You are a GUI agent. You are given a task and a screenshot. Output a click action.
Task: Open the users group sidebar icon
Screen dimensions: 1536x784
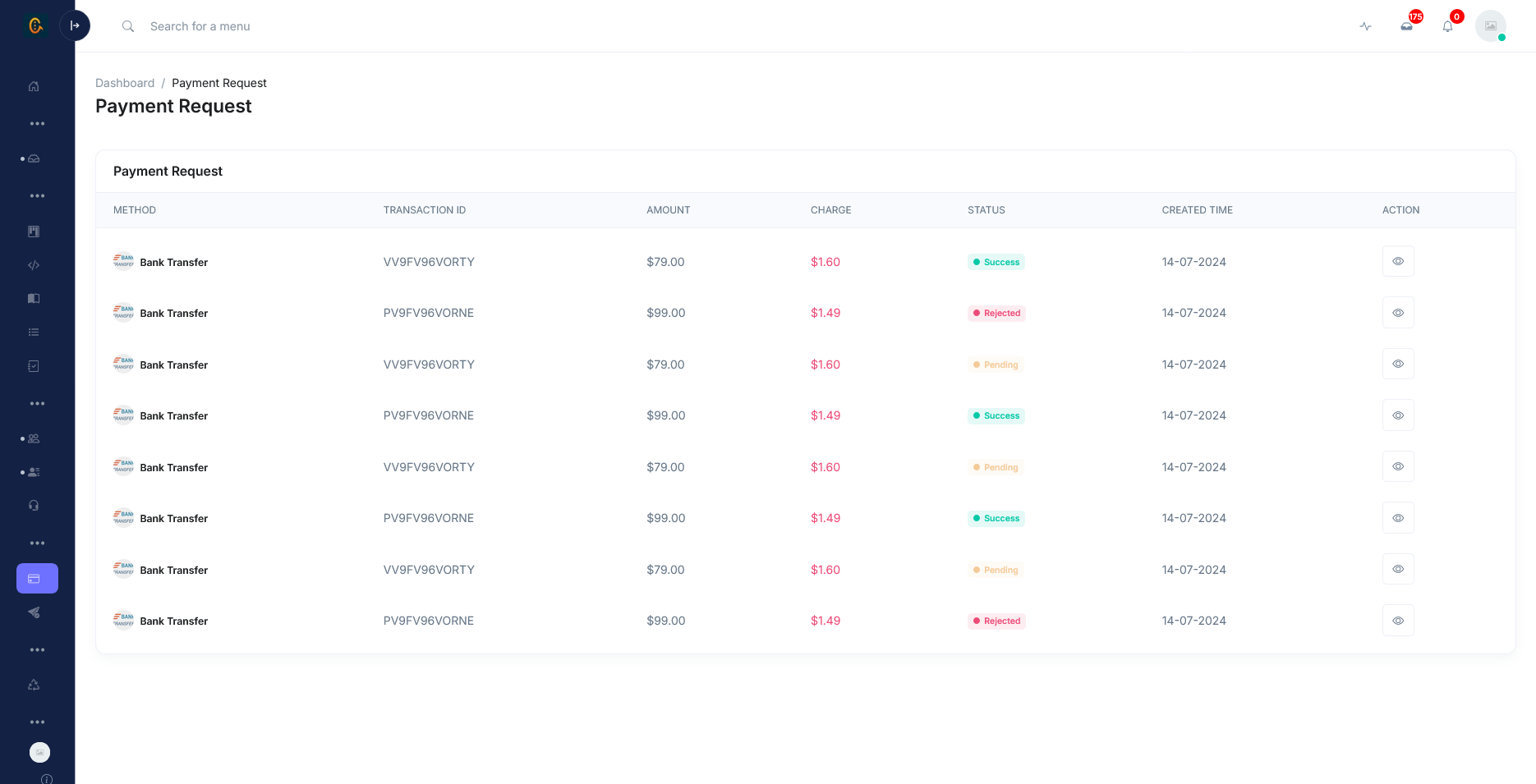34,438
